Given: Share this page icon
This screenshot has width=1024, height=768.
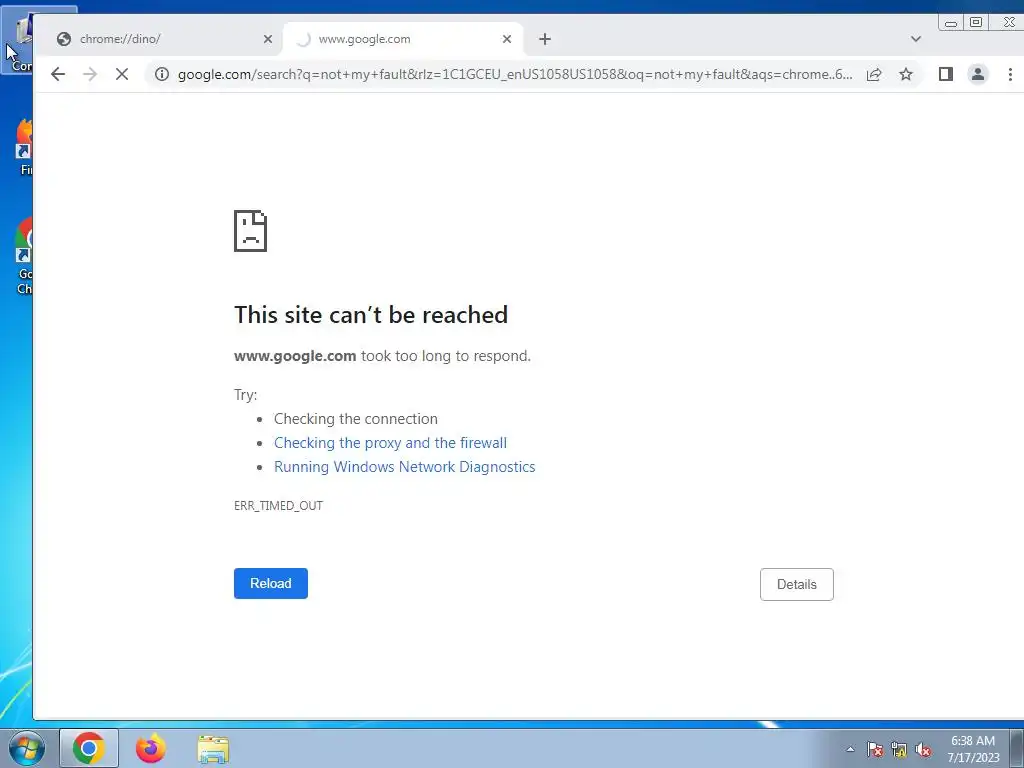Looking at the screenshot, I should (874, 74).
